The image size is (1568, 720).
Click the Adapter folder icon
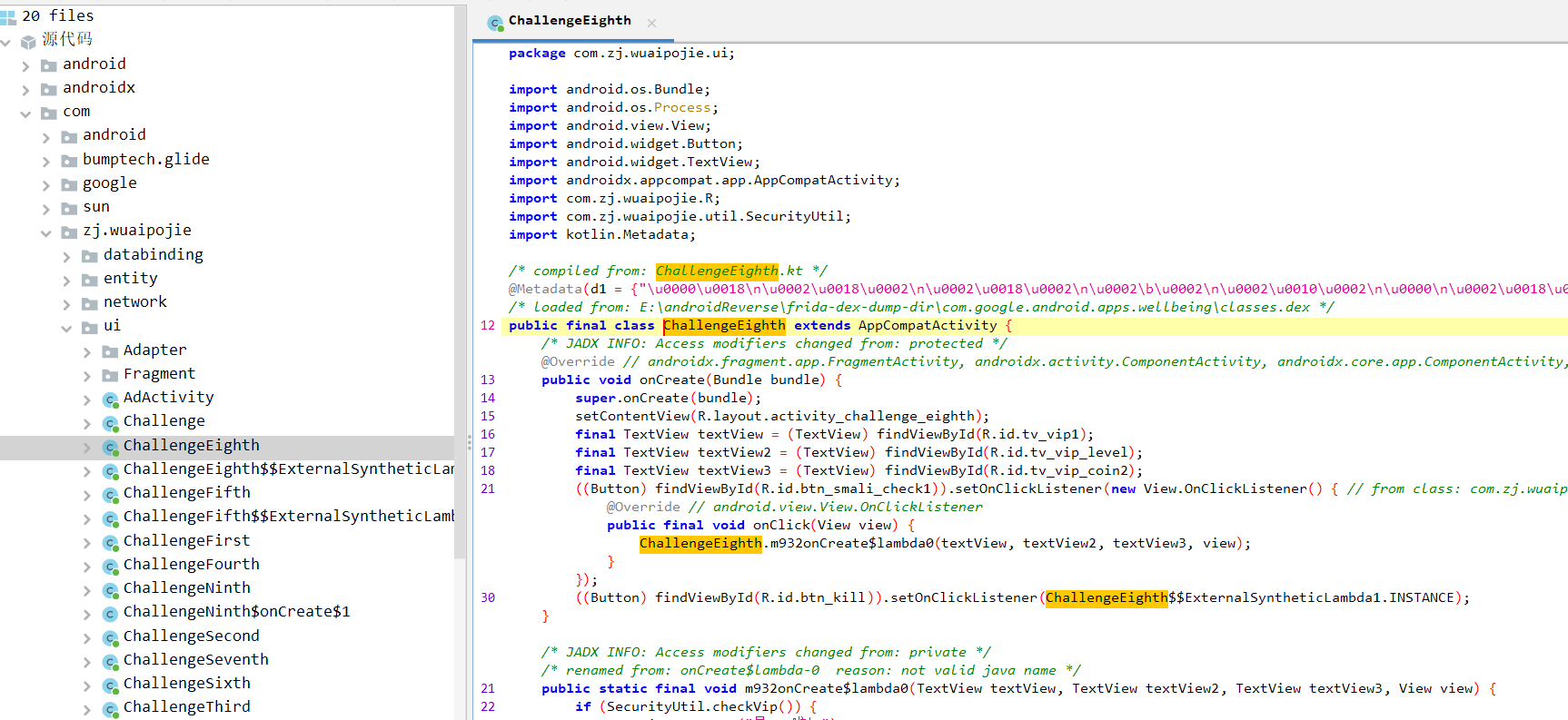point(110,351)
